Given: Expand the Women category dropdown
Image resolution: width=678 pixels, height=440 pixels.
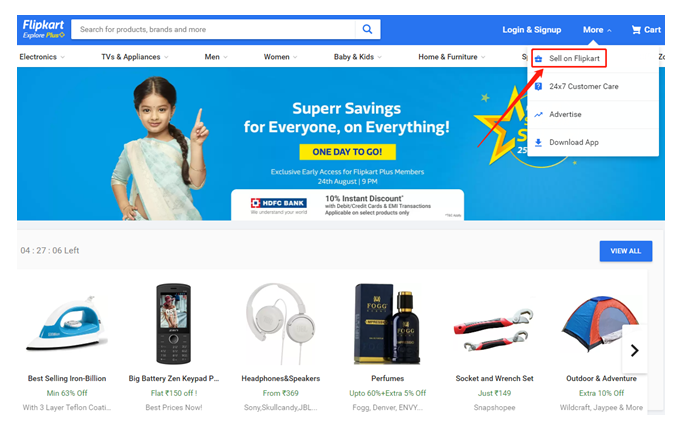Looking at the screenshot, I should pos(280,57).
